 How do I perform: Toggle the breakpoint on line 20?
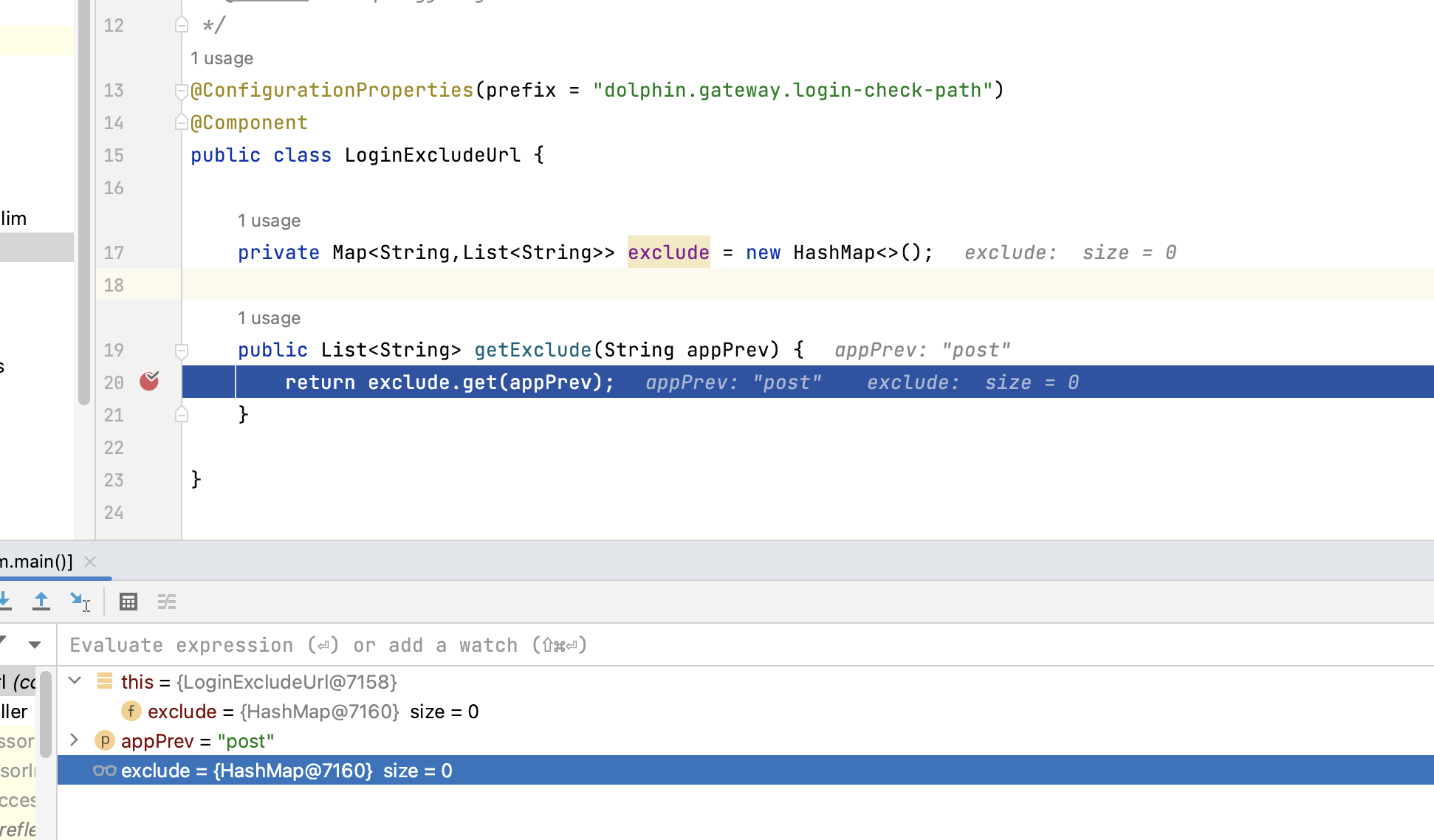(x=149, y=382)
